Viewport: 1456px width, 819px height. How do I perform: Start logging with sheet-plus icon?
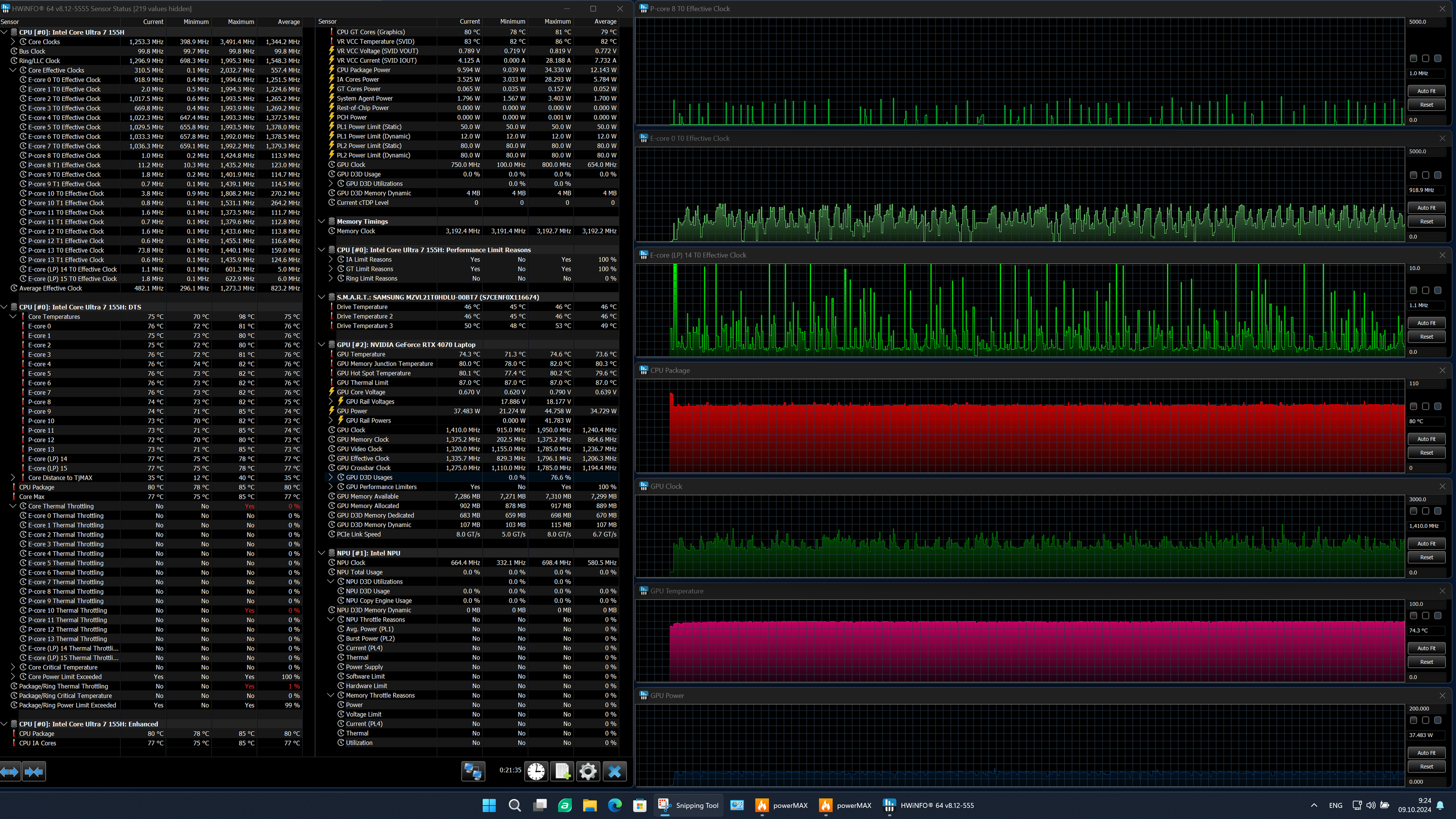(563, 771)
